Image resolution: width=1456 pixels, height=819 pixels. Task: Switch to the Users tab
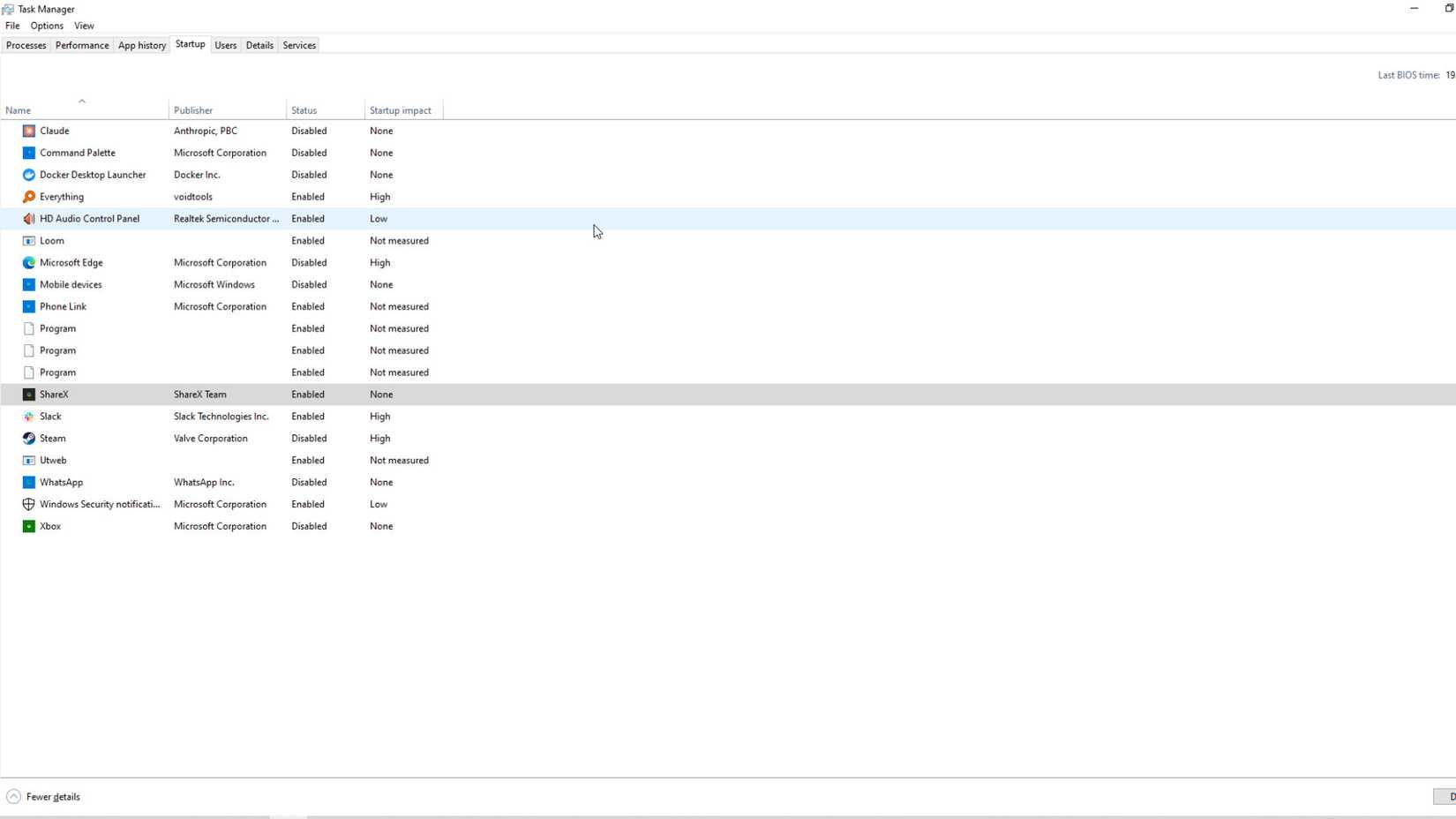click(226, 45)
